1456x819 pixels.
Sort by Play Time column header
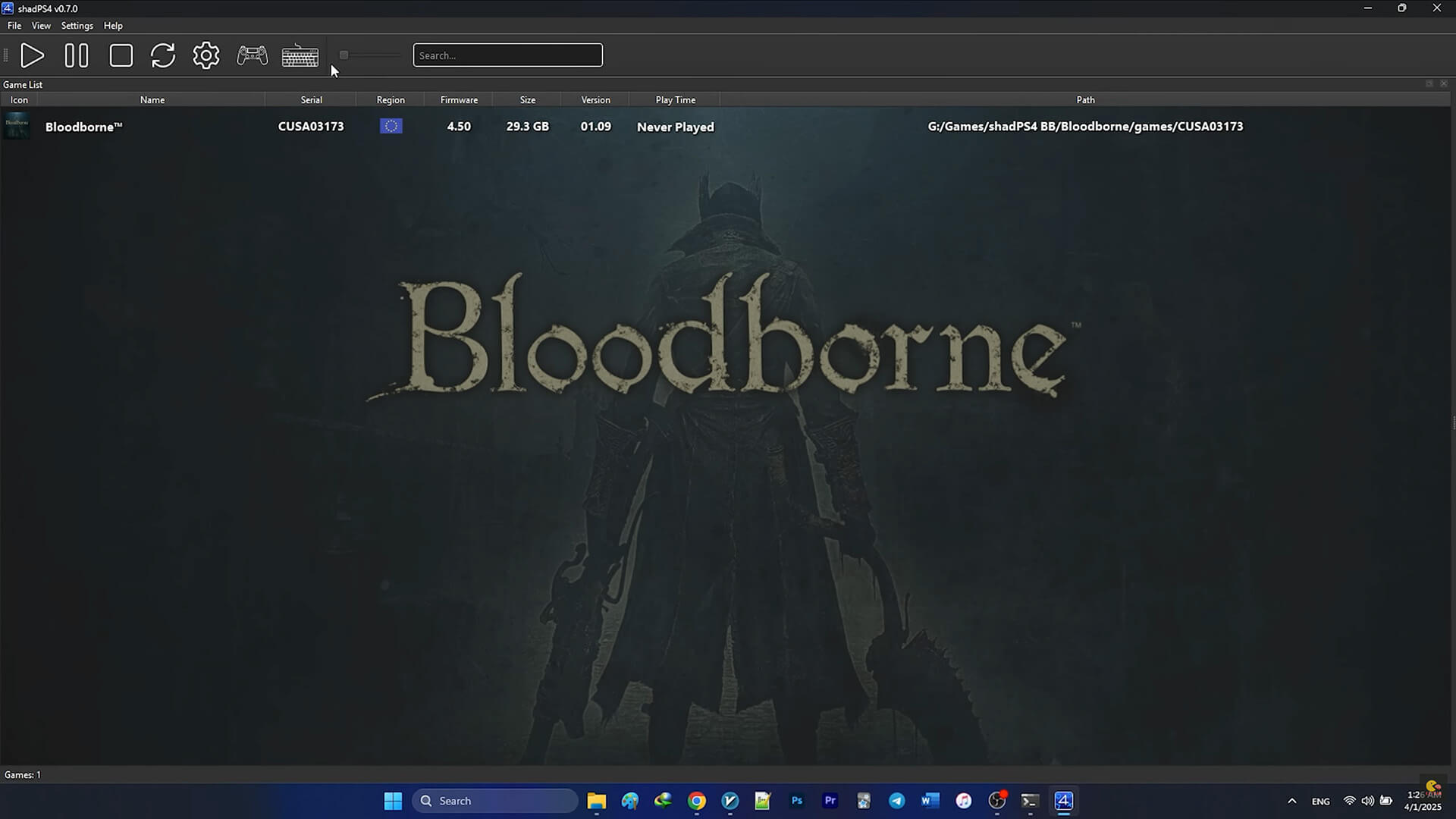point(675,100)
